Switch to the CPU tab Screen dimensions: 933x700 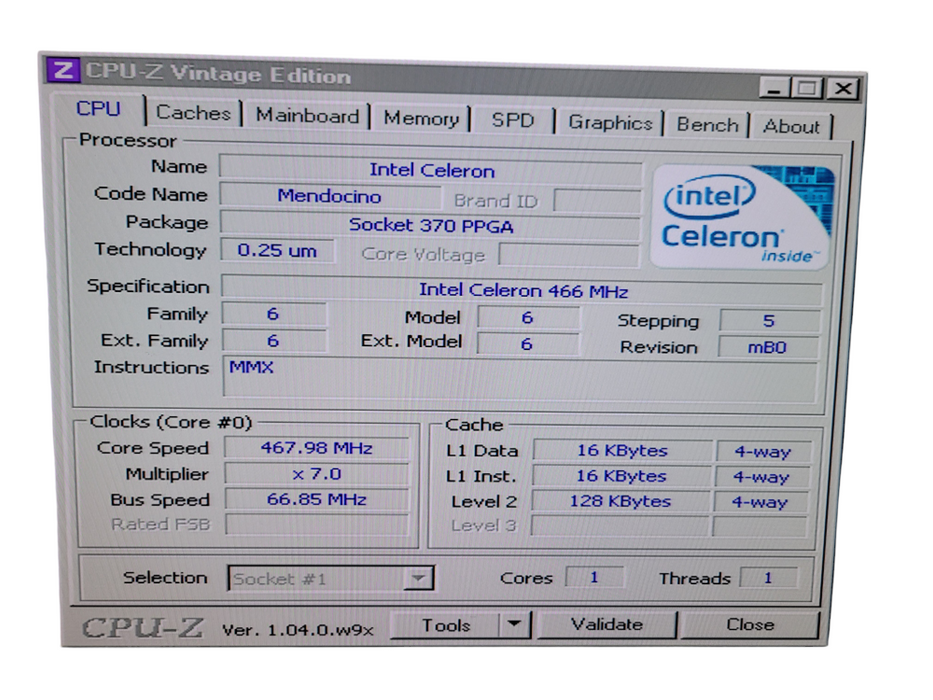[x=98, y=109]
